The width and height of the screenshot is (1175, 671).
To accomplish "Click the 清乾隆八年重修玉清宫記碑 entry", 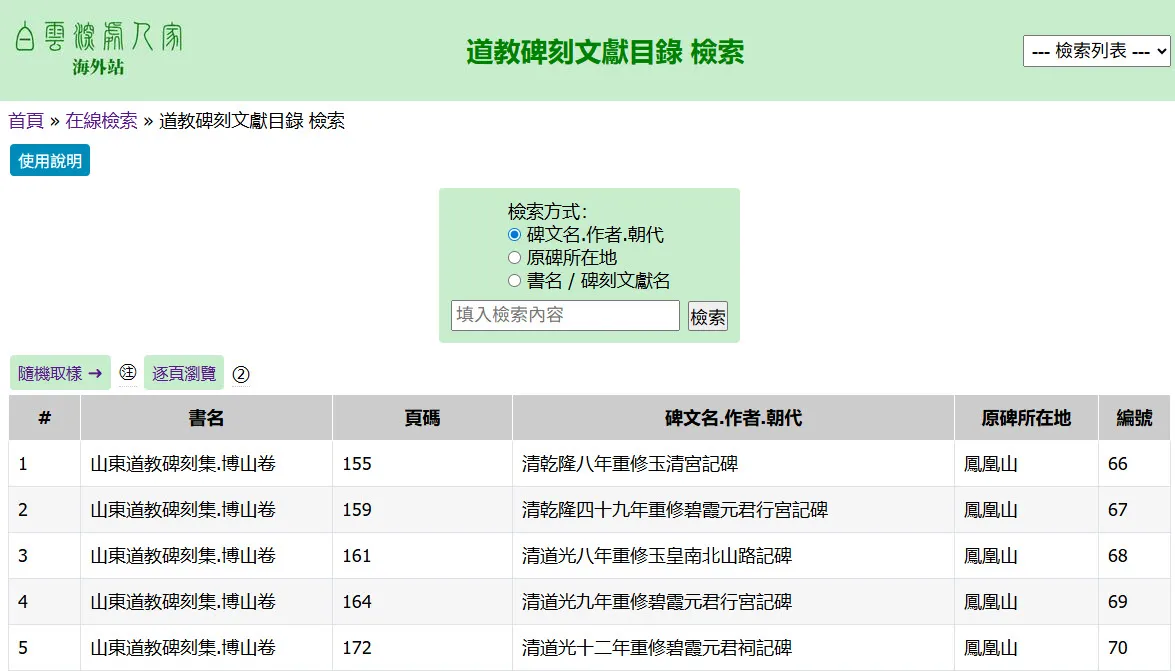I will 630,464.
